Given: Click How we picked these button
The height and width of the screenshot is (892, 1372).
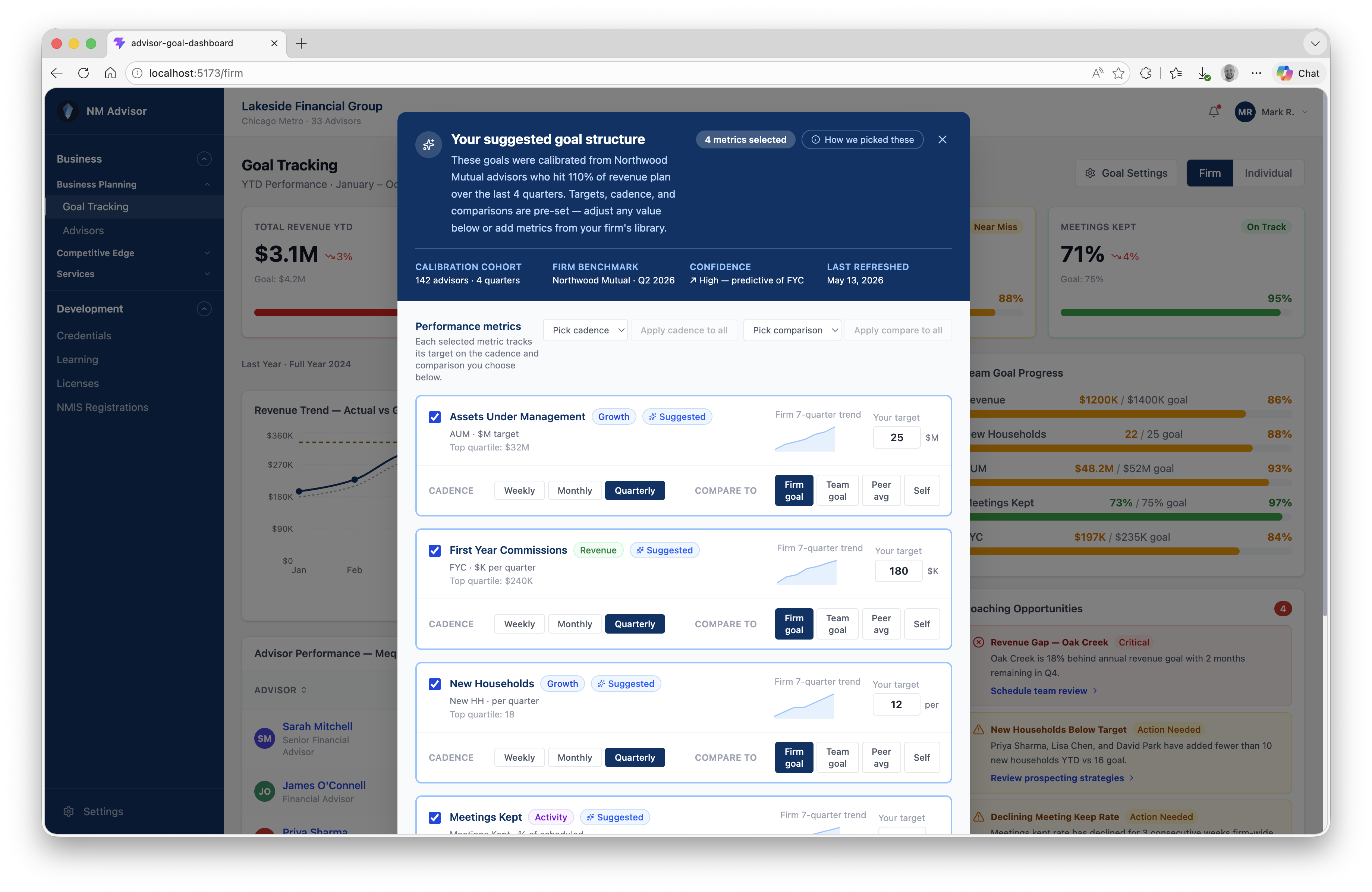Looking at the screenshot, I should 862,139.
